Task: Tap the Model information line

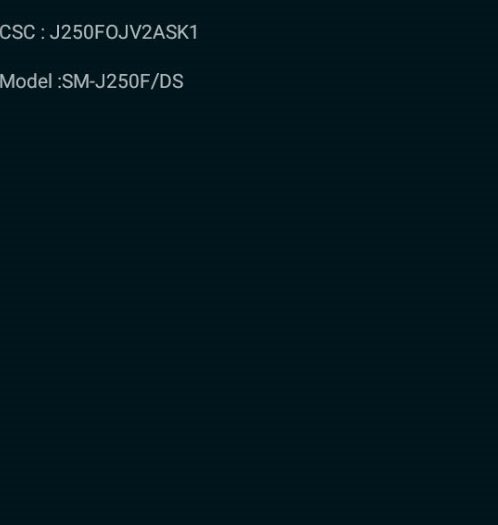Action: (x=91, y=81)
